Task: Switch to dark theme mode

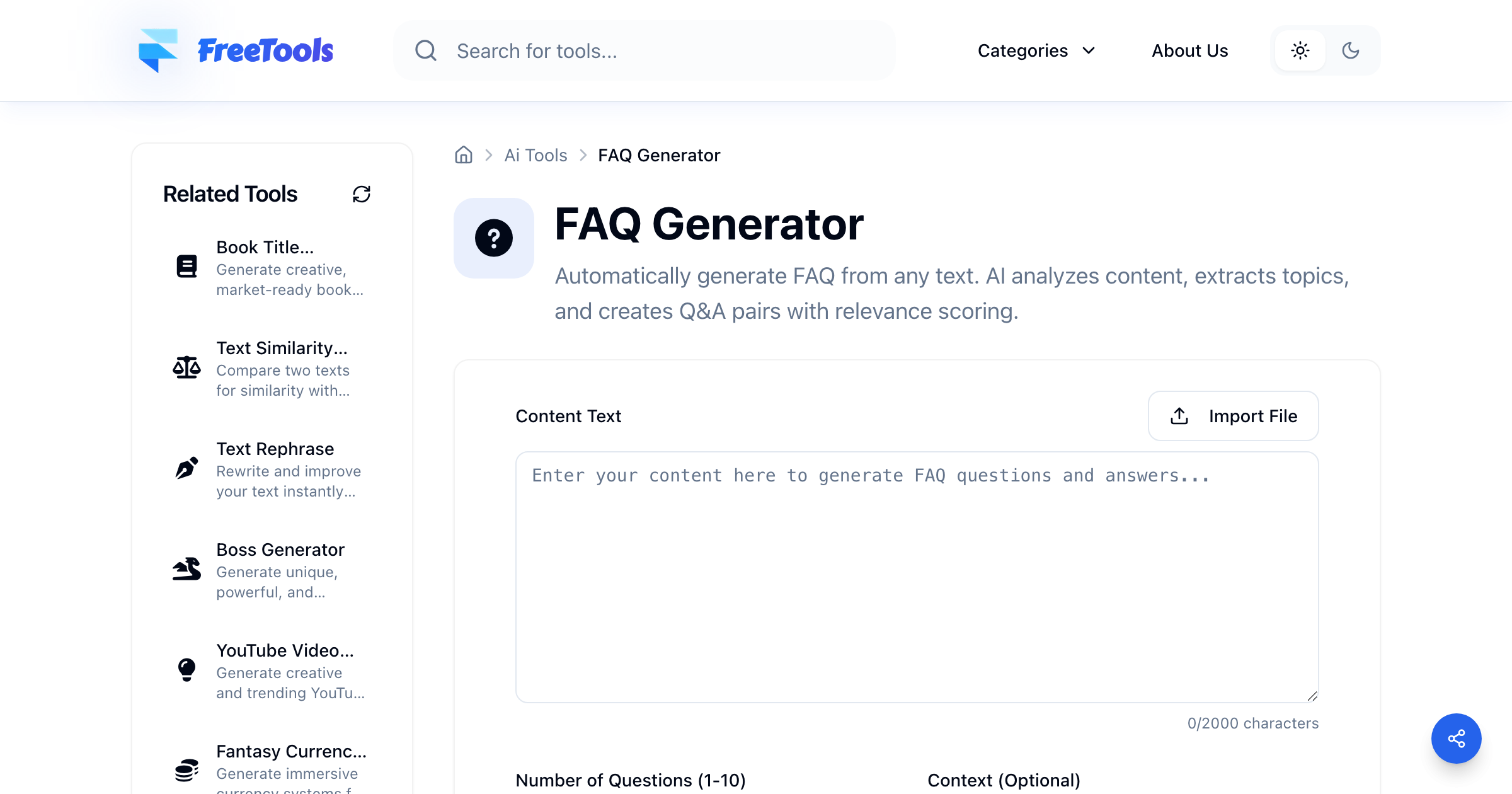Action: pyautogui.click(x=1351, y=50)
